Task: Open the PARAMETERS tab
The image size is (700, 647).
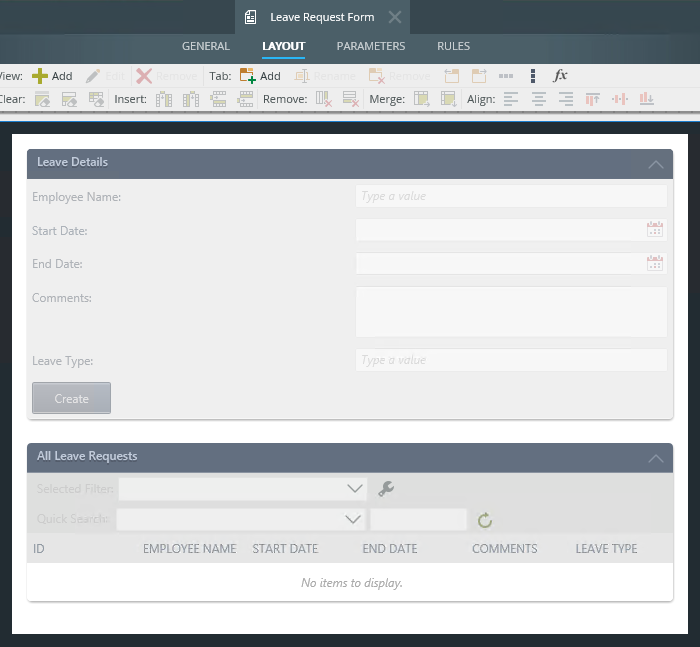Action: [x=371, y=46]
